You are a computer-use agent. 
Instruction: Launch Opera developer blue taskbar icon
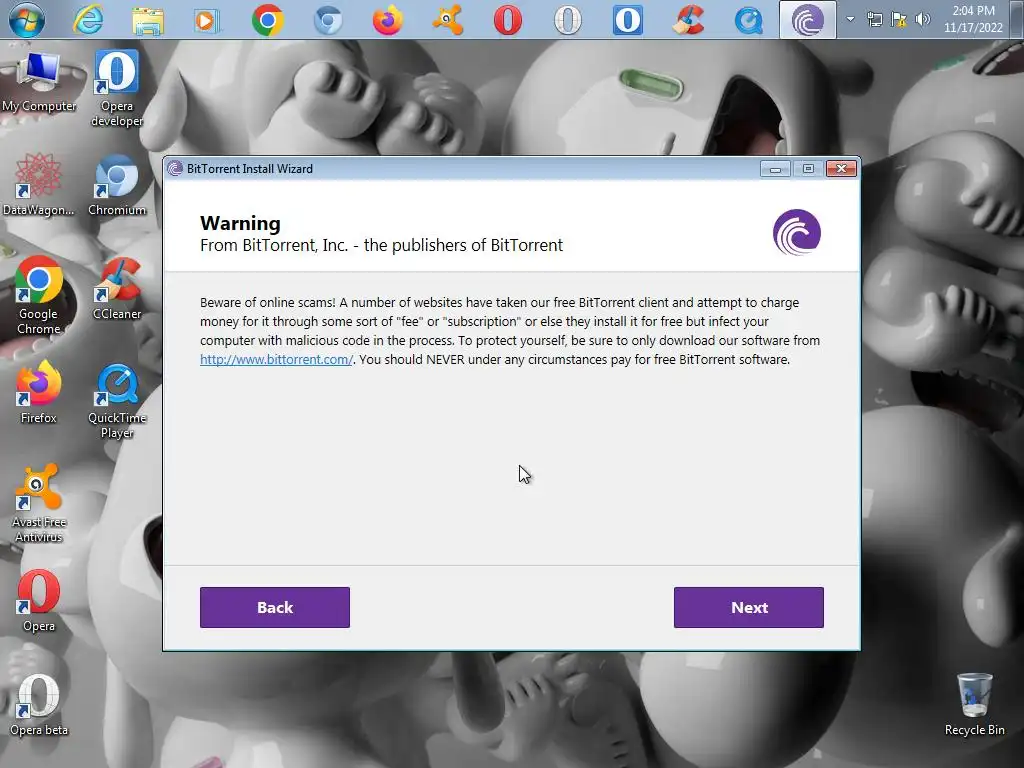click(628, 20)
